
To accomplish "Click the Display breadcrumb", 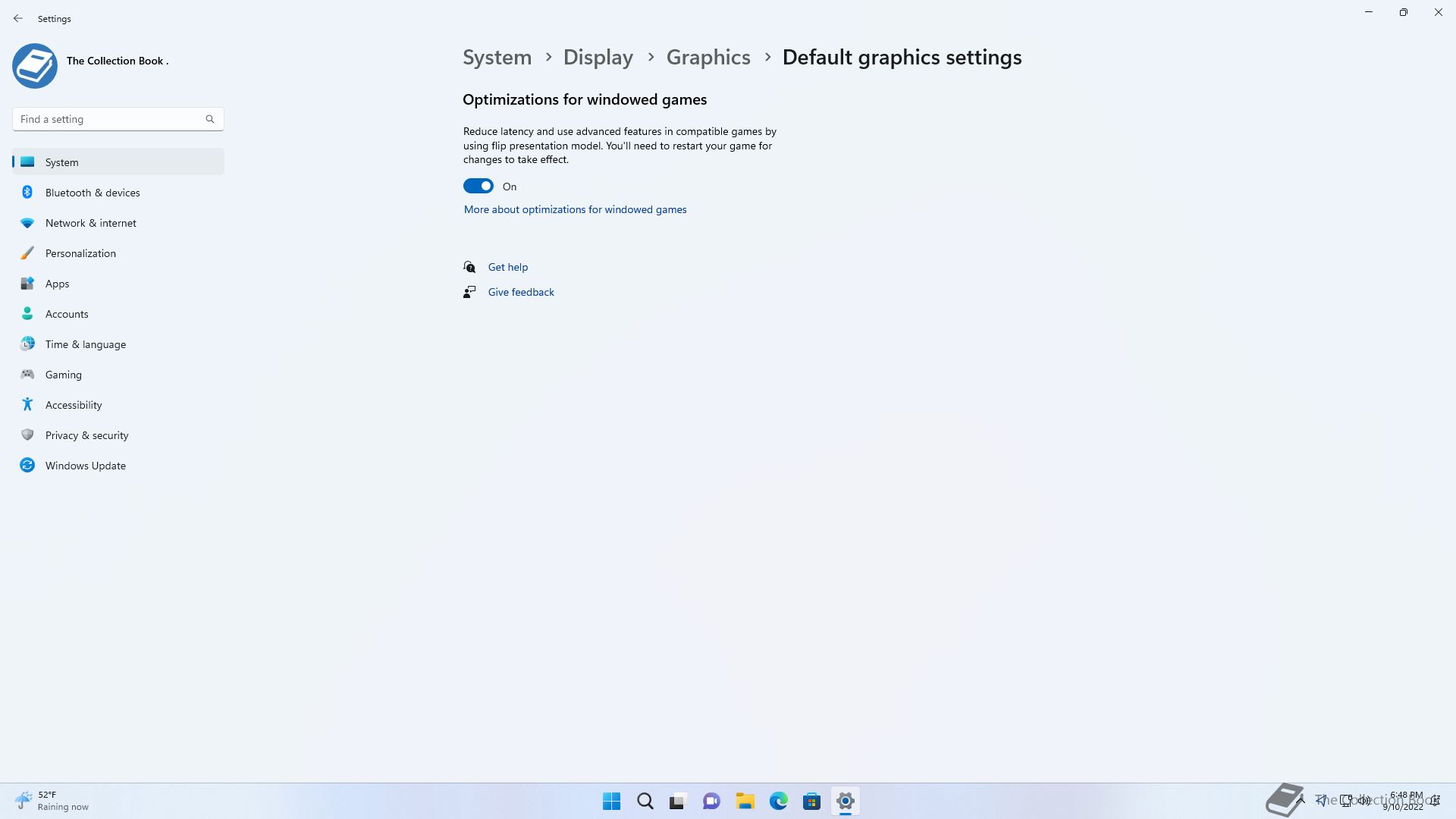I will coord(598,58).
